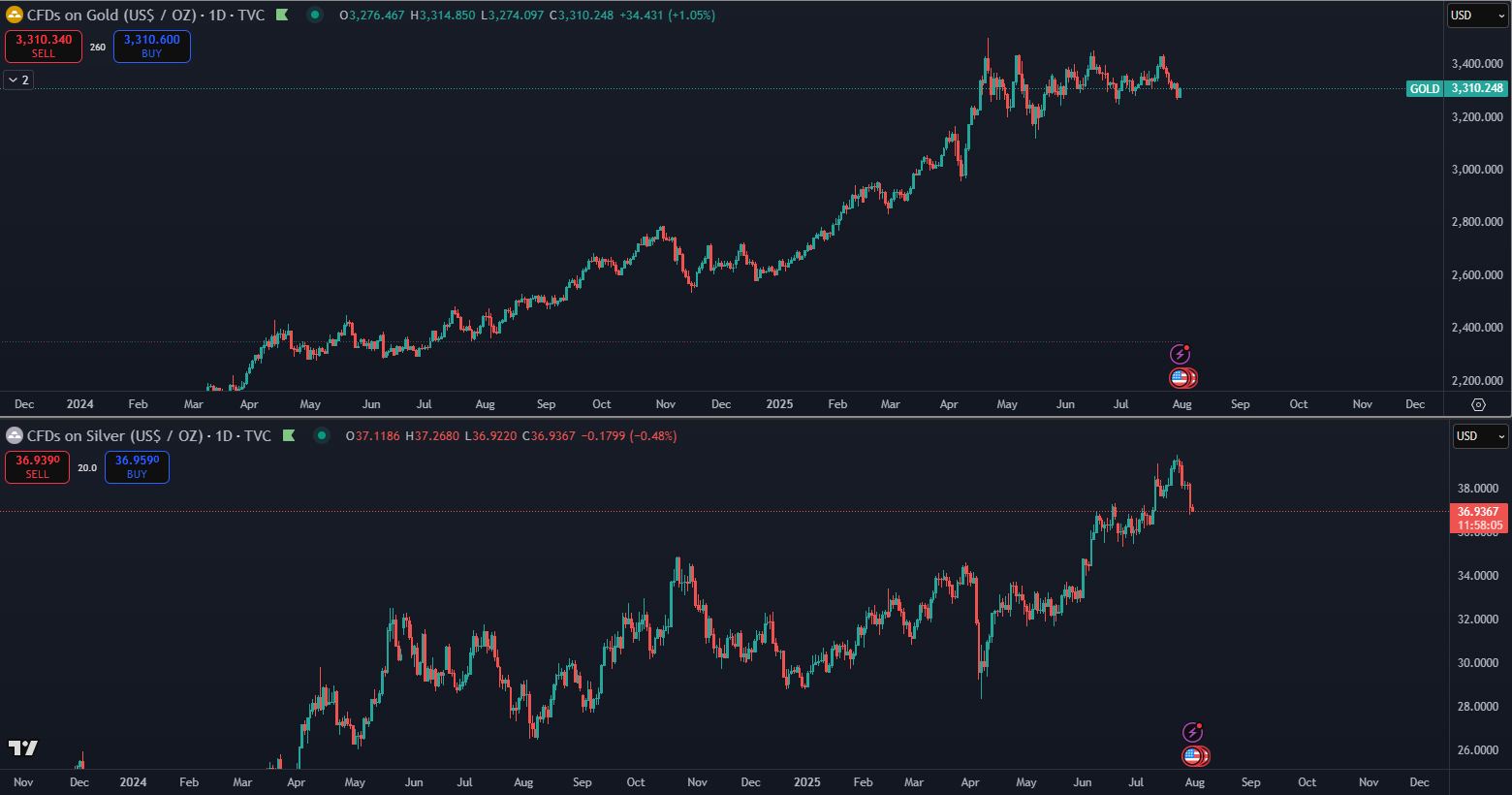Expand the collapsed indicators legend showing 2
The height and width of the screenshot is (795, 1512).
pos(18,80)
